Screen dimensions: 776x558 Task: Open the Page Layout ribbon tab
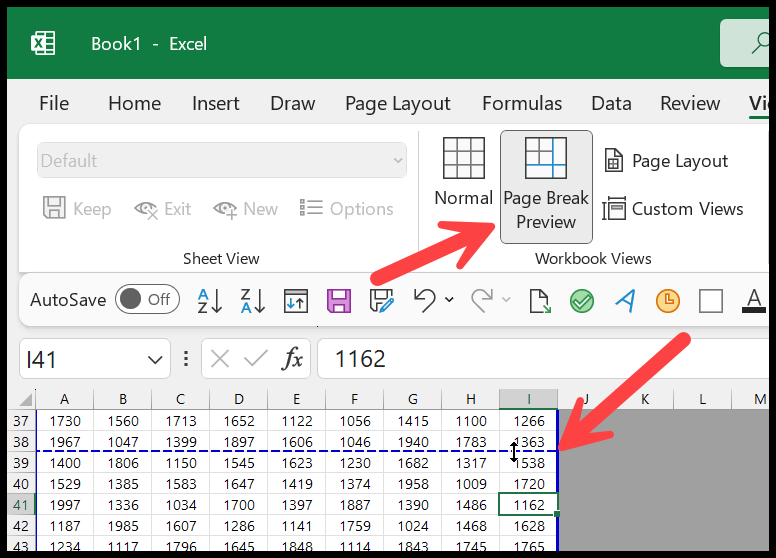[x=398, y=103]
